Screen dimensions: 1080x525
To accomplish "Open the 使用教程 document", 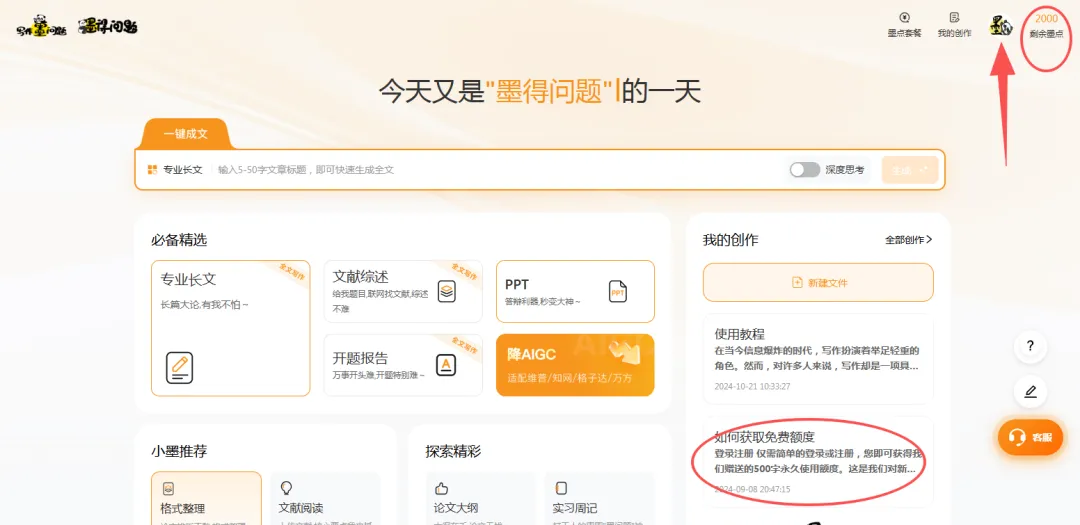I will 818,358.
